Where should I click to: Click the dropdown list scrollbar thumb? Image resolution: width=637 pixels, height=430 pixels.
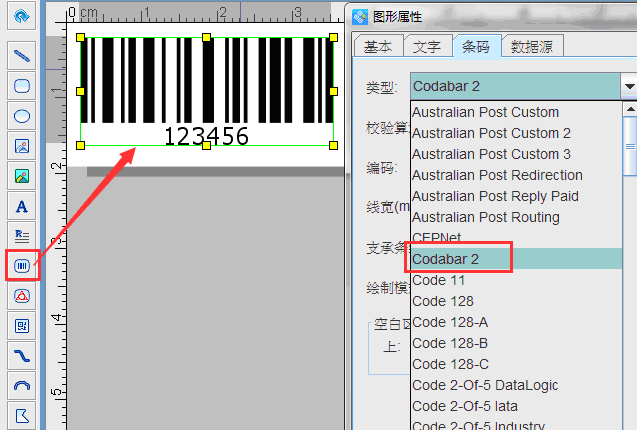coord(630,146)
